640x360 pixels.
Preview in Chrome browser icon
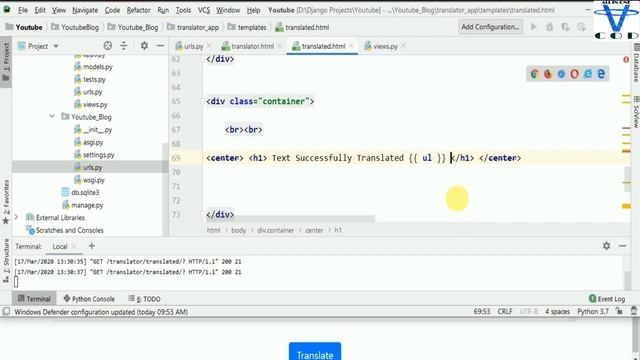coord(534,74)
